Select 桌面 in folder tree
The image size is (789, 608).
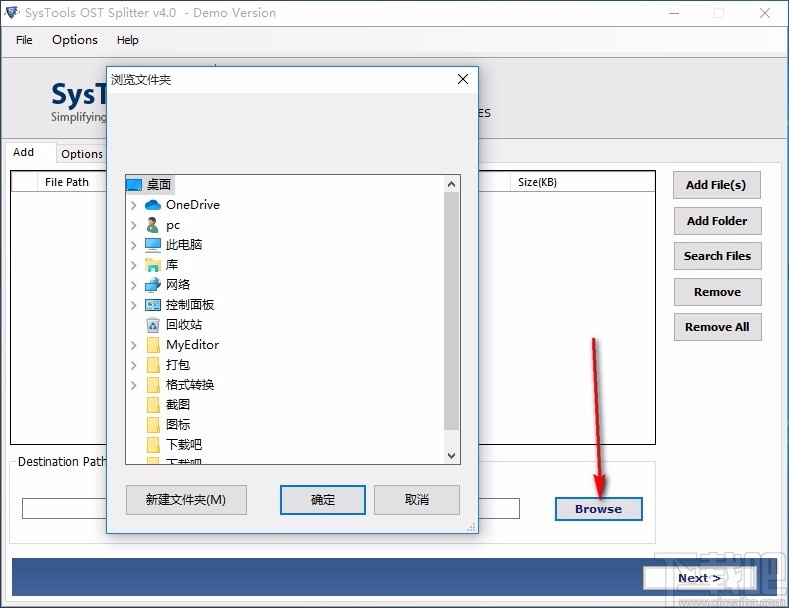pyautogui.click(x=159, y=185)
